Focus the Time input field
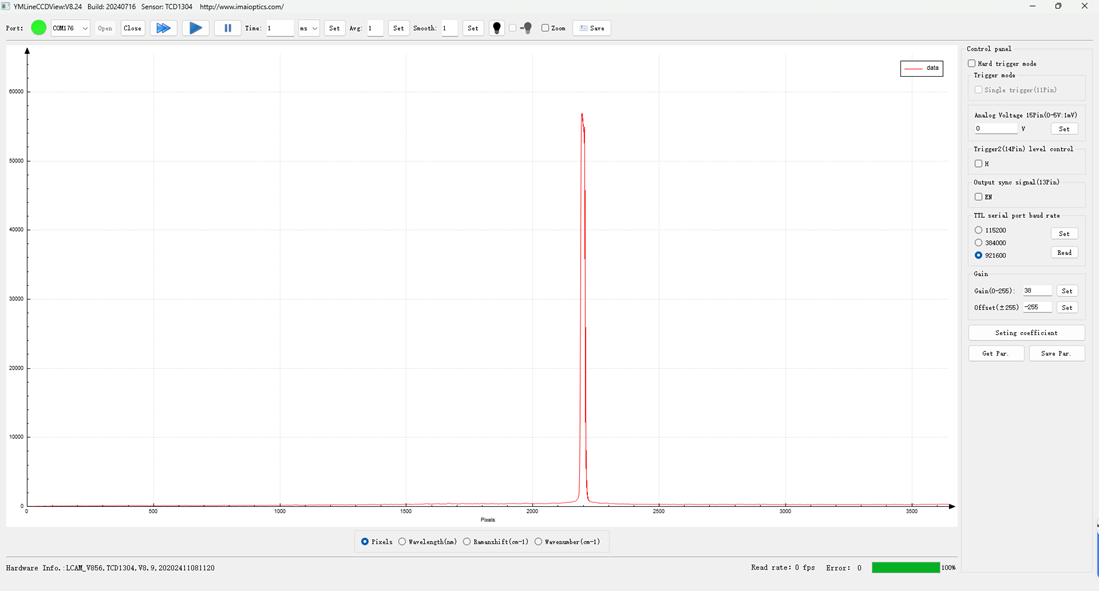1099x591 pixels. pos(280,28)
